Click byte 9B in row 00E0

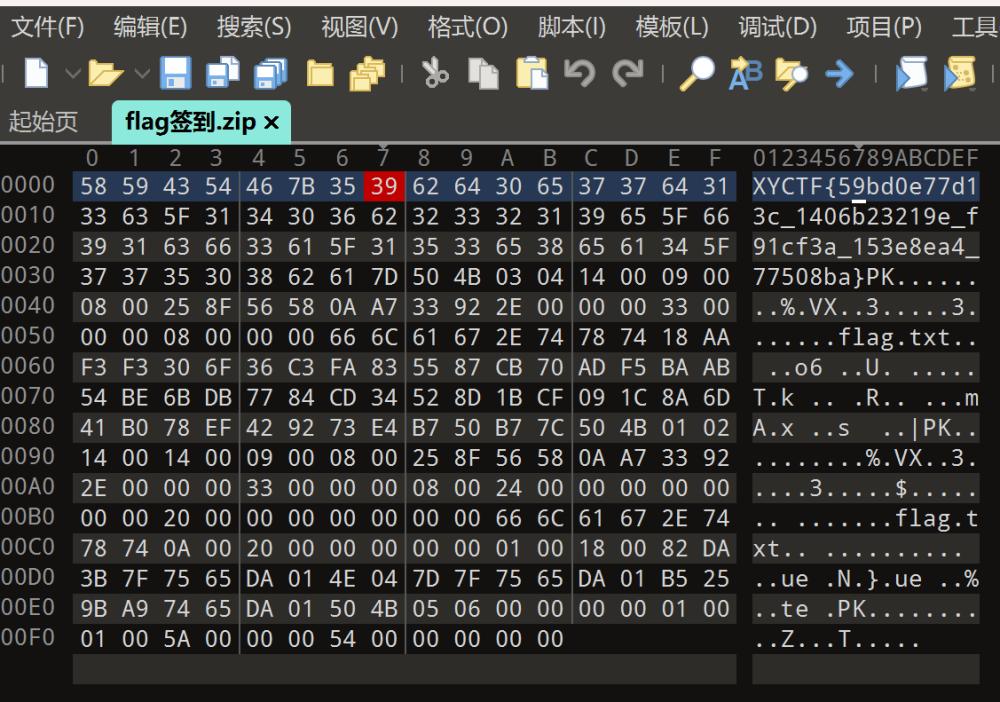coord(93,609)
